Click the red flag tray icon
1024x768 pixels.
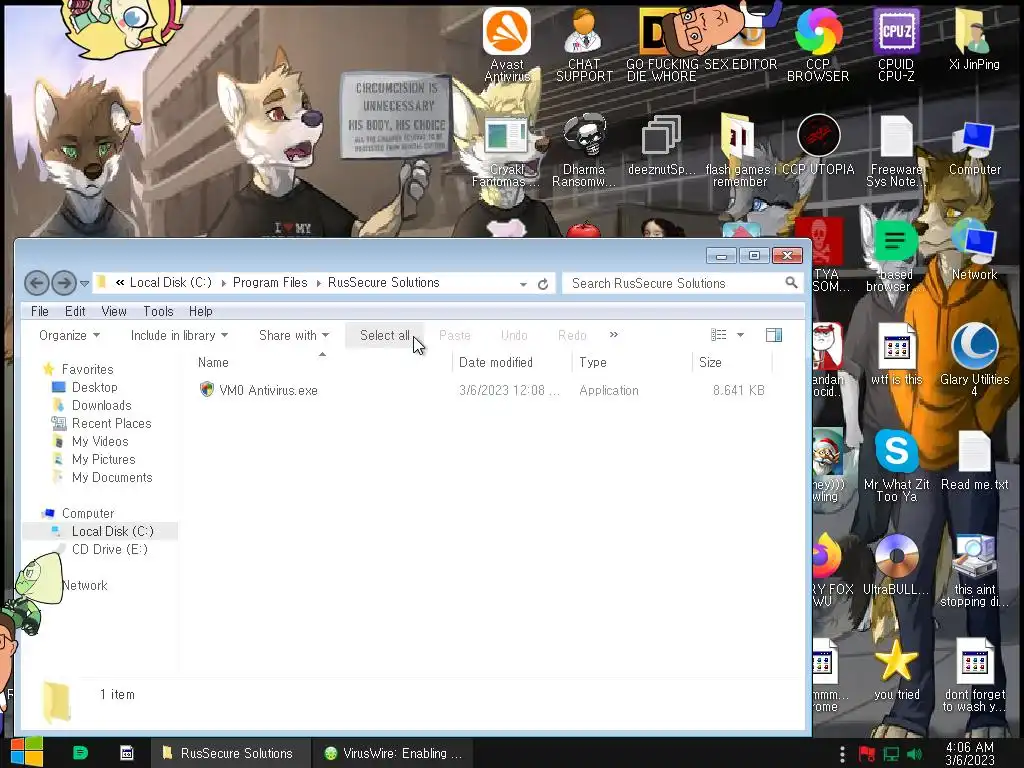(867, 754)
